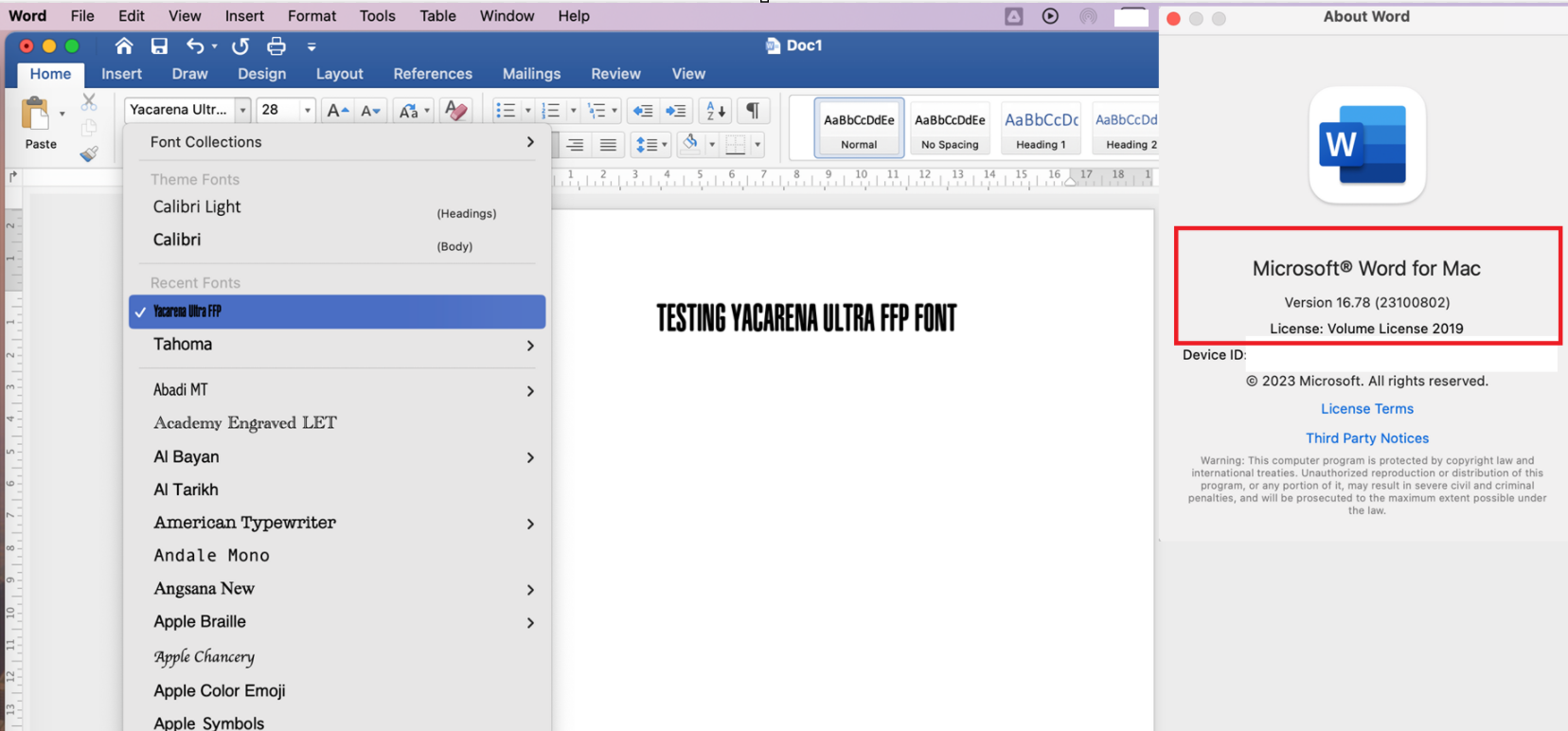This screenshot has height=731, width=1568.
Task: Open the Third Party Notices link
Action: click(1366, 438)
